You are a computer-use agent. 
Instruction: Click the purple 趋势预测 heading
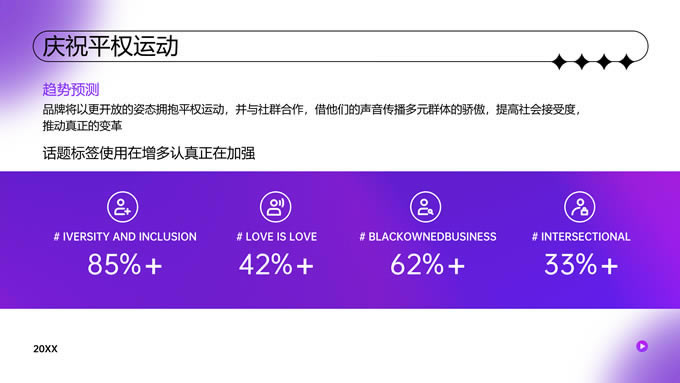71,90
